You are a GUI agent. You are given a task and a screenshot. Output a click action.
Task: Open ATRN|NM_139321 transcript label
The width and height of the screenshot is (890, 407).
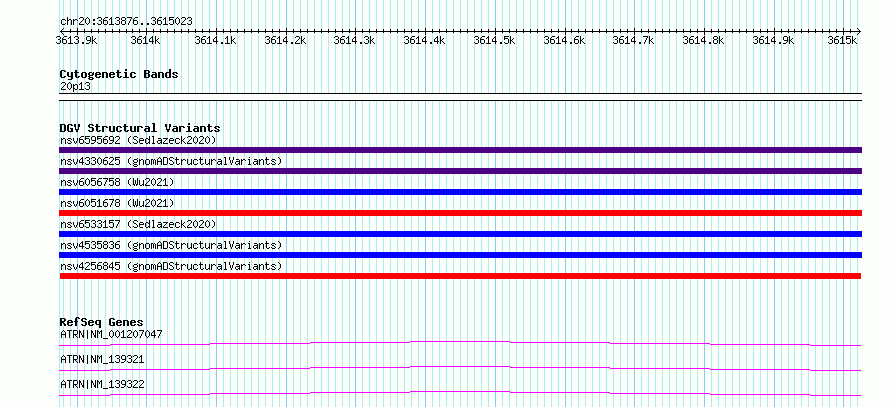tap(102, 359)
